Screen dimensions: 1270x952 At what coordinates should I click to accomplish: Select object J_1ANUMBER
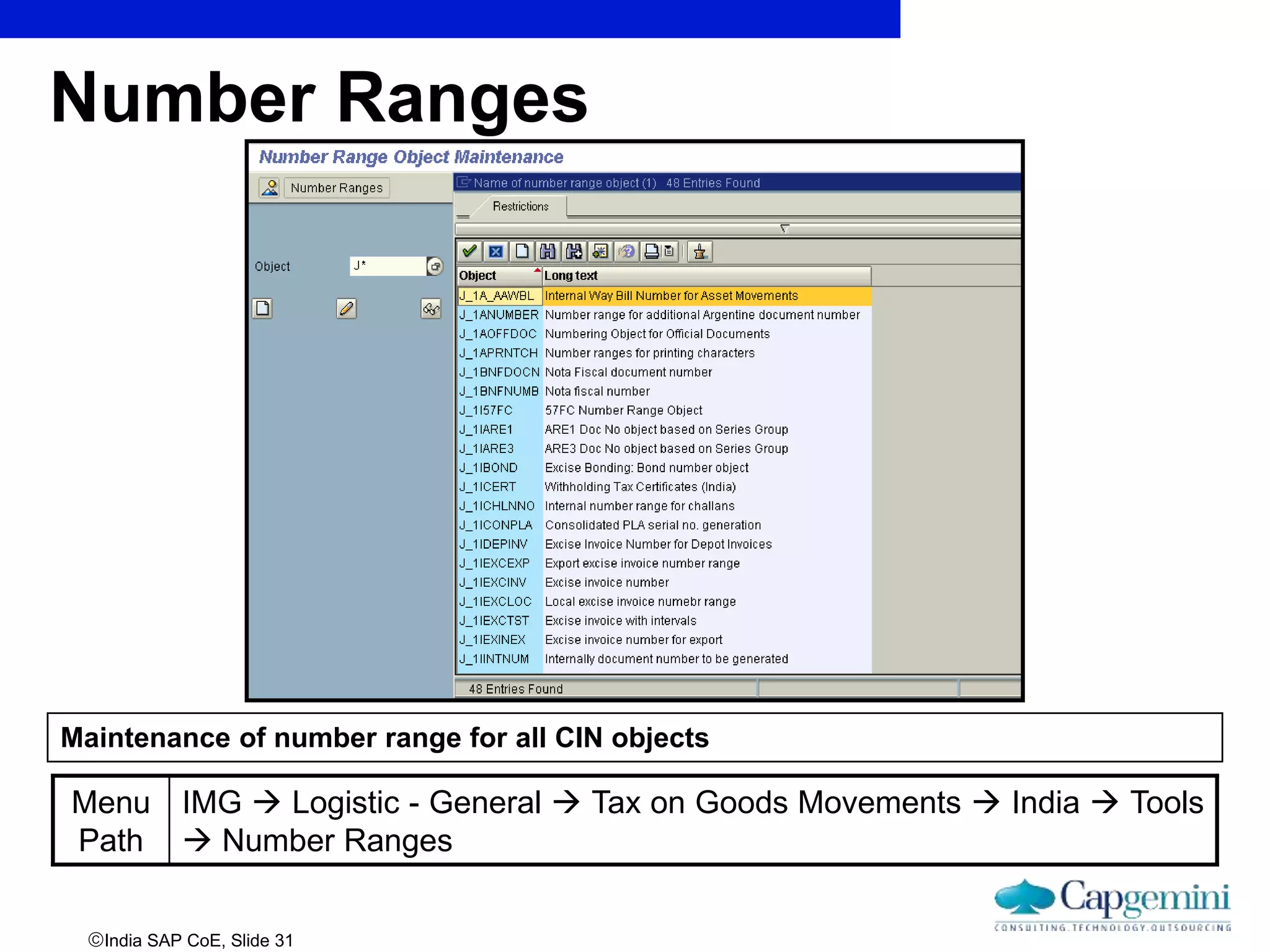point(499,315)
